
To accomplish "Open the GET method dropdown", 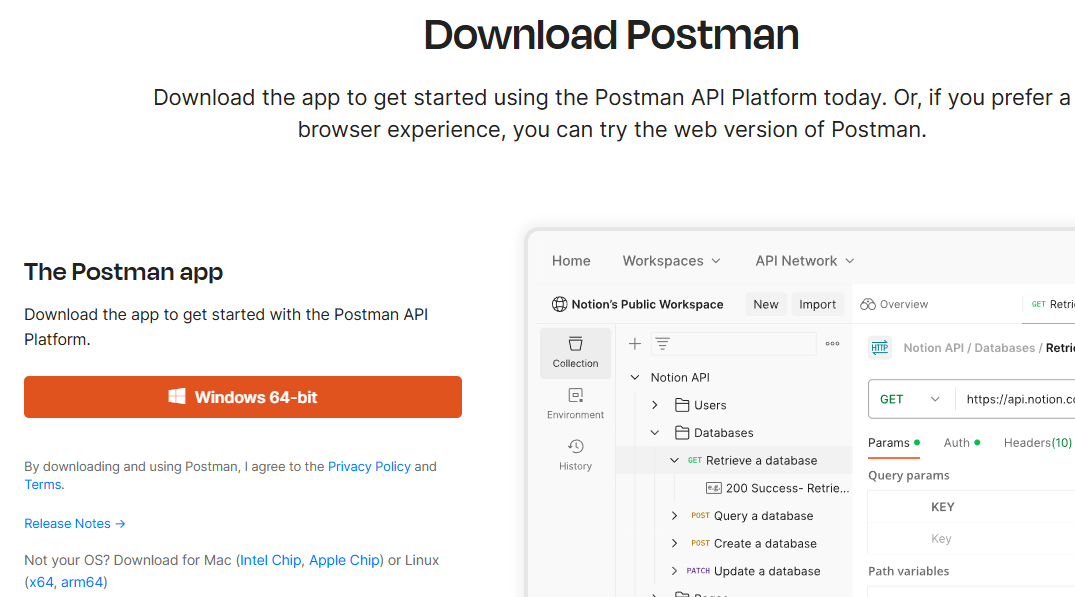I will tap(910, 399).
